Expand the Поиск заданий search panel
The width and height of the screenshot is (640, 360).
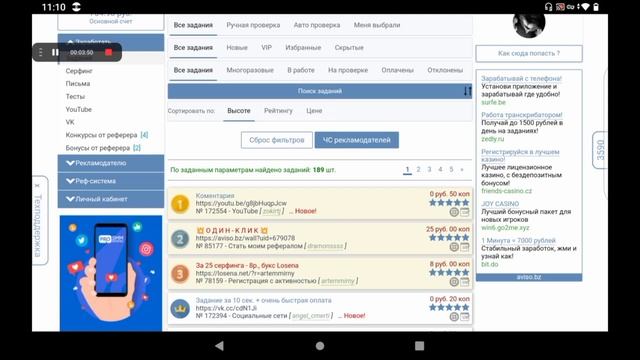[x=320, y=91]
